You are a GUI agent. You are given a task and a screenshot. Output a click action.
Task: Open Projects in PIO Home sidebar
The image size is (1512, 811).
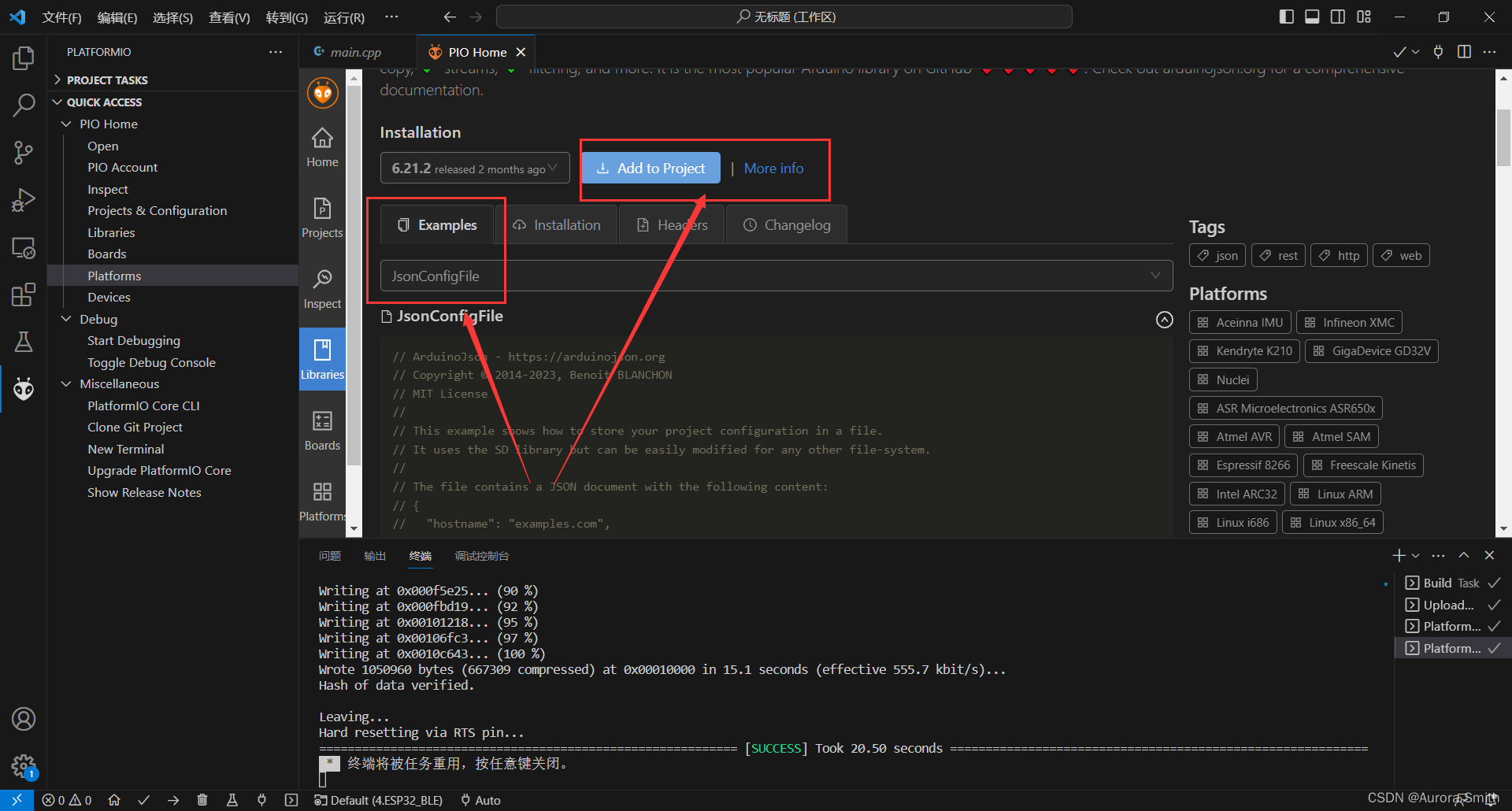click(x=322, y=218)
